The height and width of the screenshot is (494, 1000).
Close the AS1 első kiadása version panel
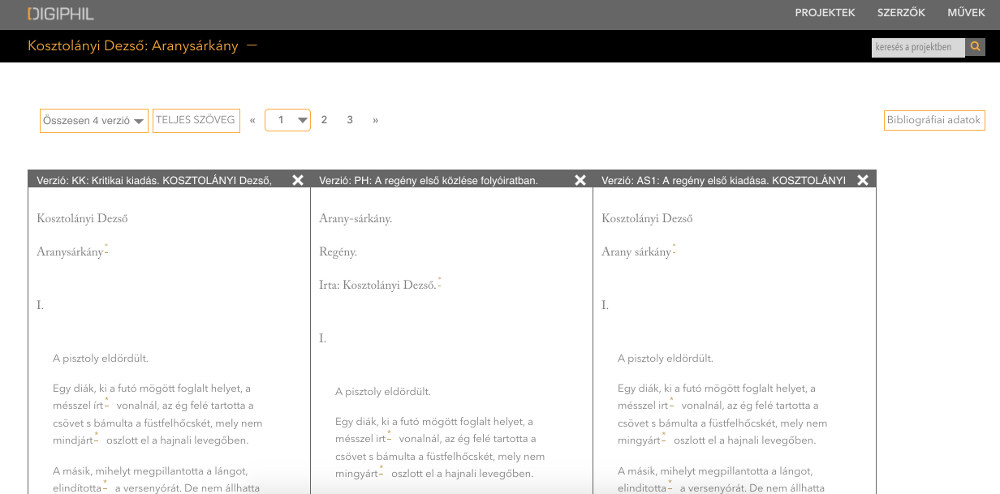tap(863, 180)
